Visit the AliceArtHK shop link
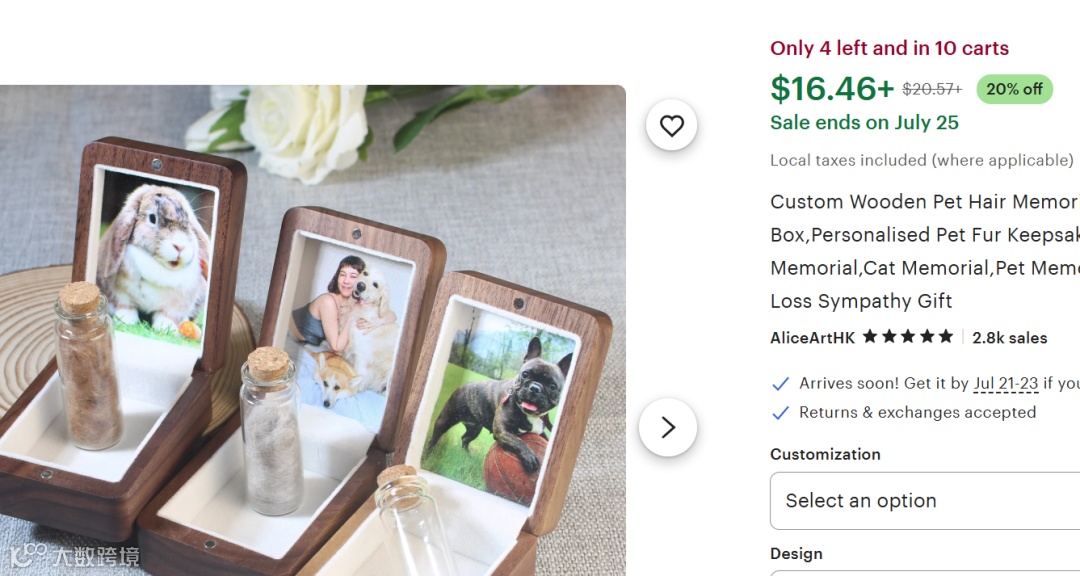 point(813,338)
